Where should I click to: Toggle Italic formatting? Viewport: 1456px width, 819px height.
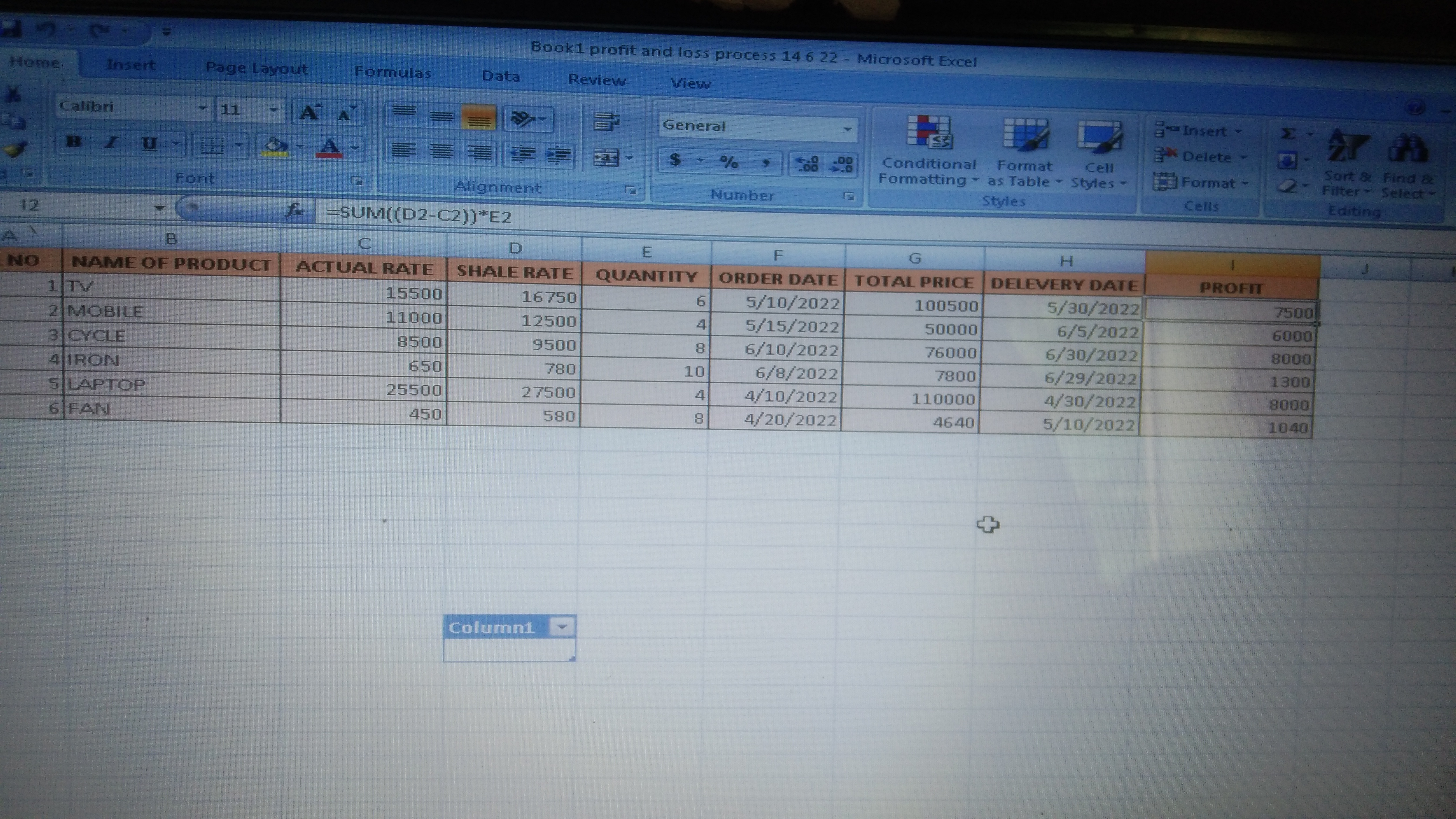(x=111, y=142)
